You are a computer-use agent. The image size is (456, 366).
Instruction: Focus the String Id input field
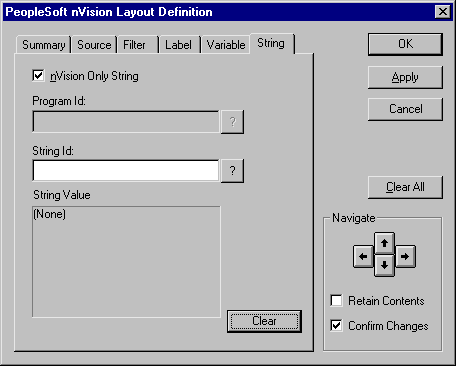tap(126, 171)
